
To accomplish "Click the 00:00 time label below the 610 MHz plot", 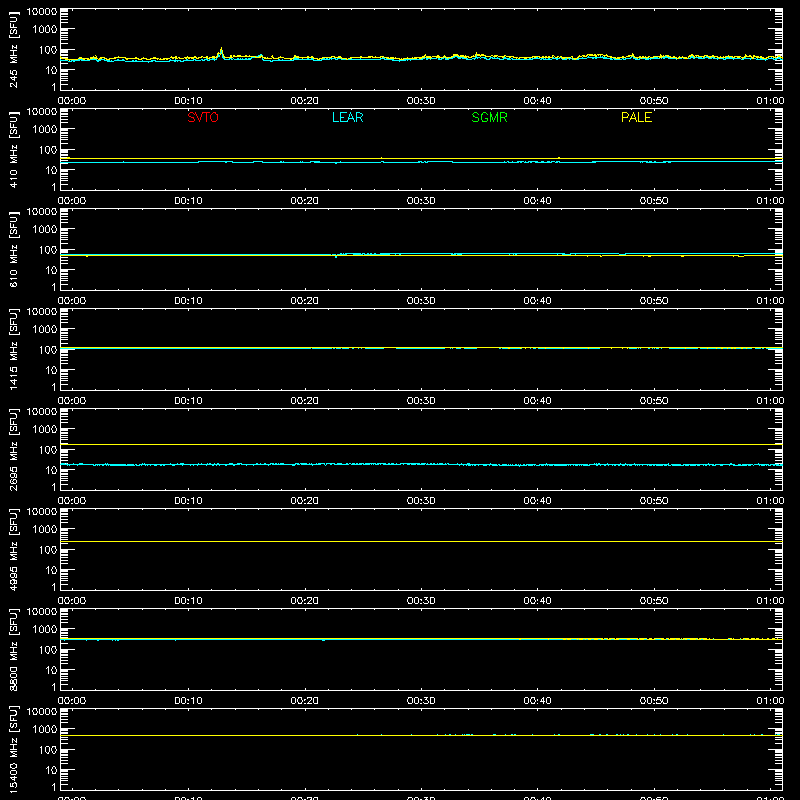I will point(72,301).
